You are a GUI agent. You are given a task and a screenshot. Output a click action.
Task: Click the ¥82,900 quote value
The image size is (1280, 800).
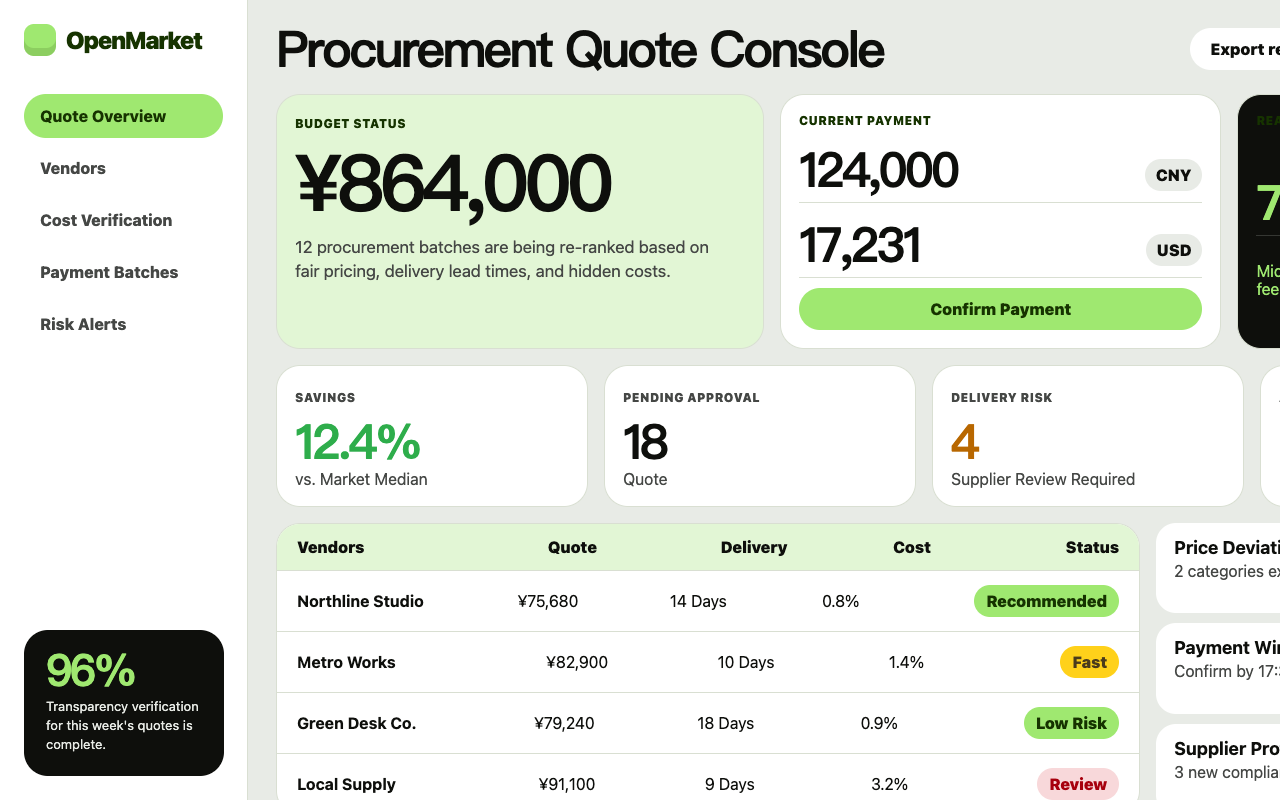coord(577,662)
